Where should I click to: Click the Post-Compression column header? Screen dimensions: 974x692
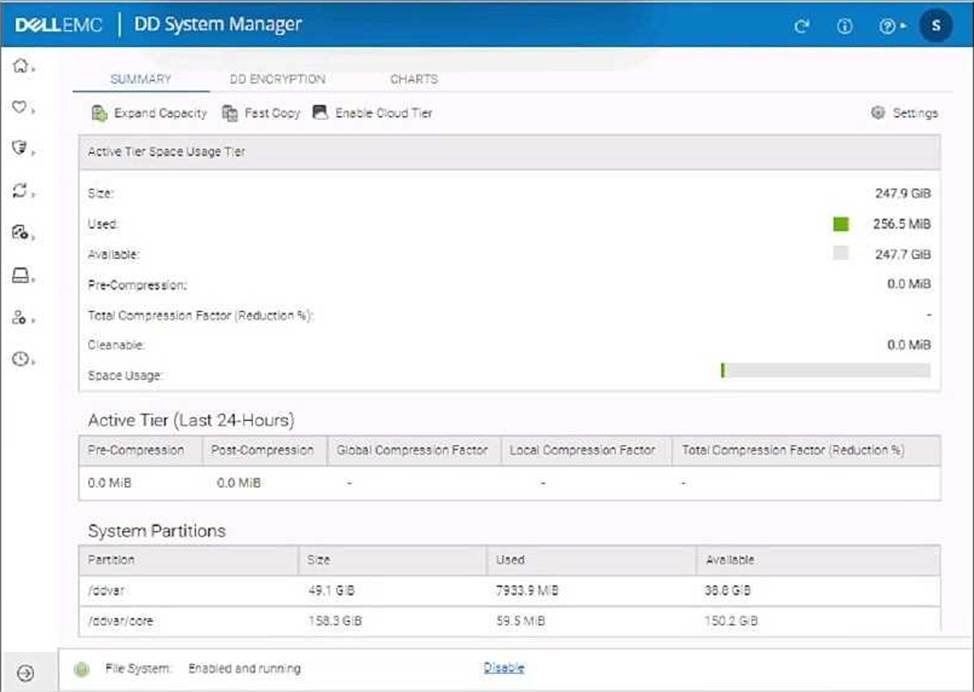265,450
